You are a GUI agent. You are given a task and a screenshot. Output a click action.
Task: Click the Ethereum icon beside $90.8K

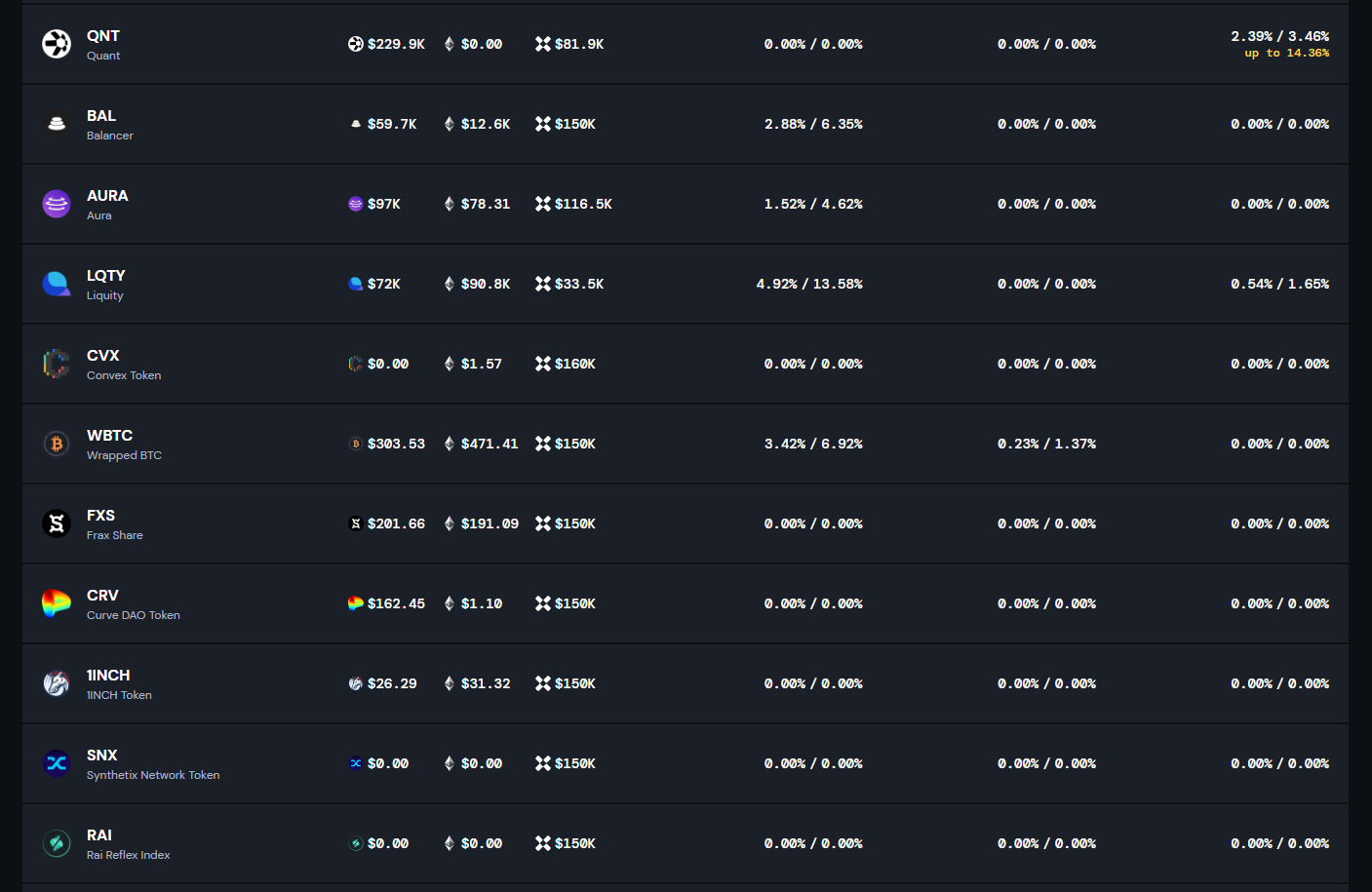[x=450, y=284]
